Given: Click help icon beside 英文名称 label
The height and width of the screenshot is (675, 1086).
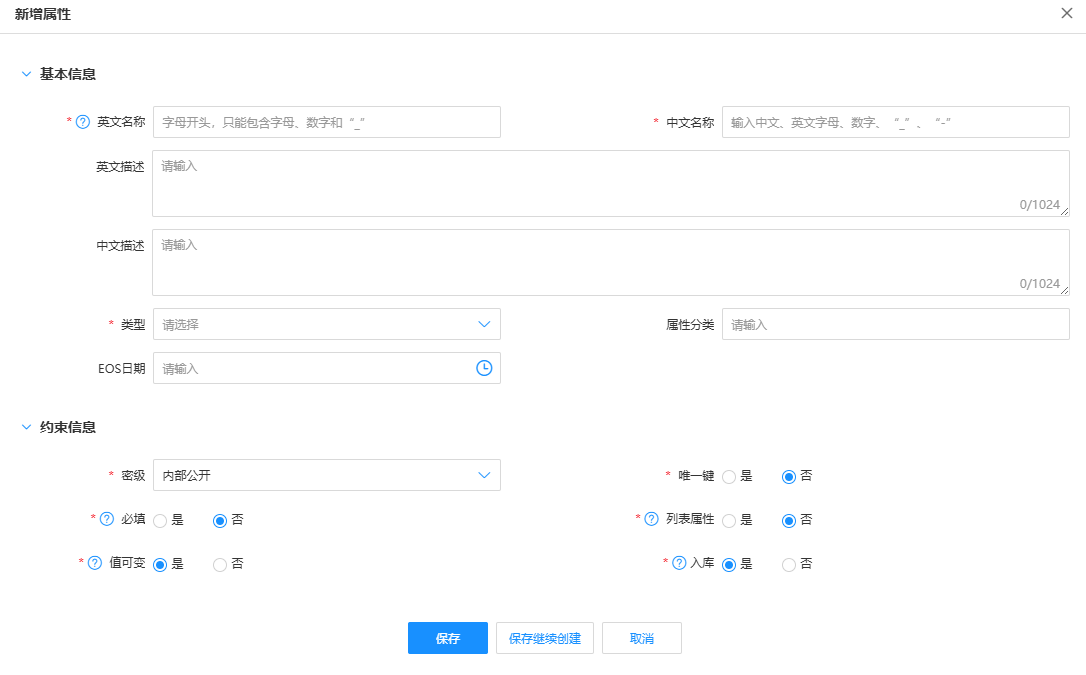Looking at the screenshot, I should (83, 122).
